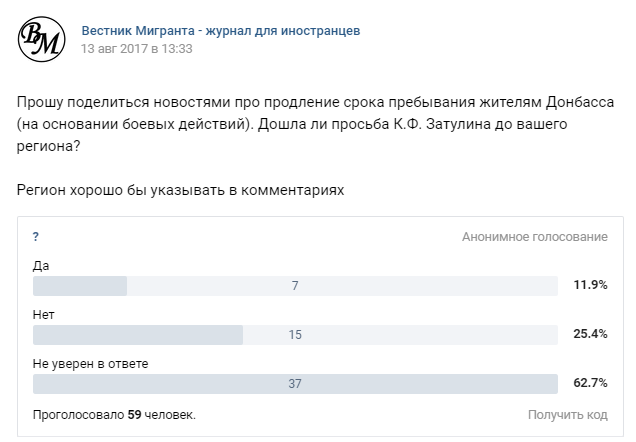Click the Проголосовало 59 человек text
This screenshot has height=442, width=636.
tap(114, 413)
